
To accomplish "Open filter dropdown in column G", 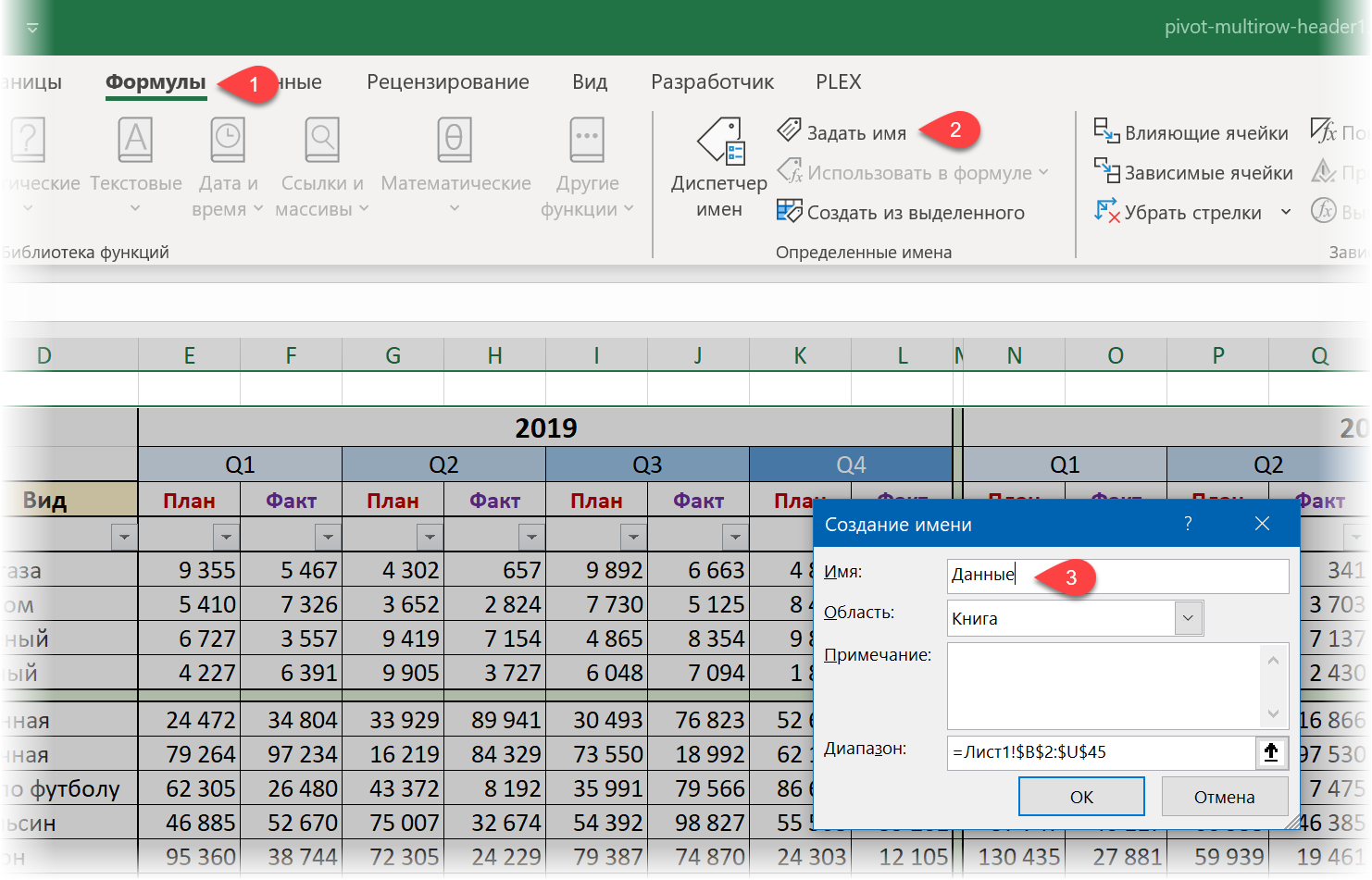I will click(430, 536).
